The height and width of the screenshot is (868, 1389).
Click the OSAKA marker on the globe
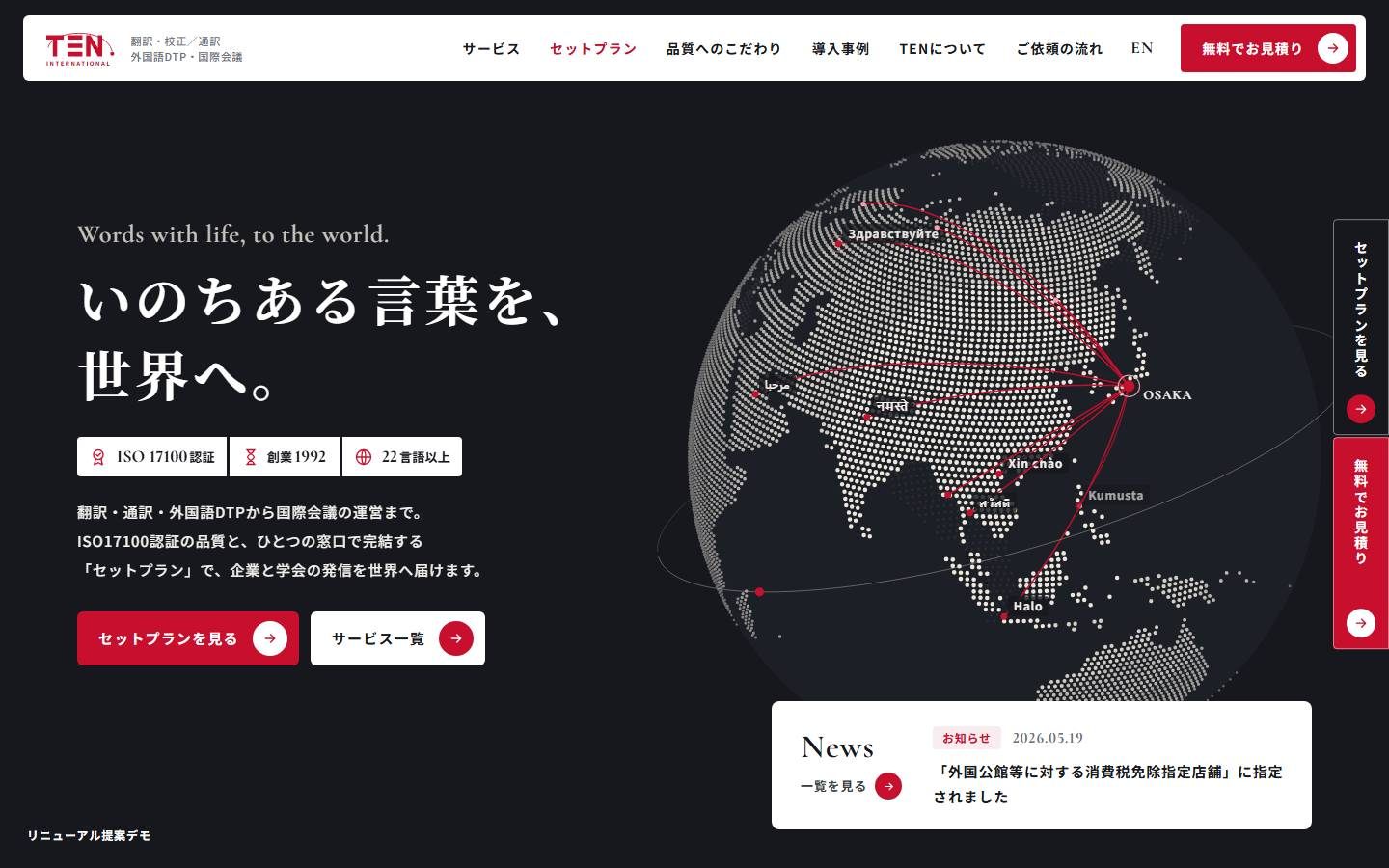tap(1128, 387)
